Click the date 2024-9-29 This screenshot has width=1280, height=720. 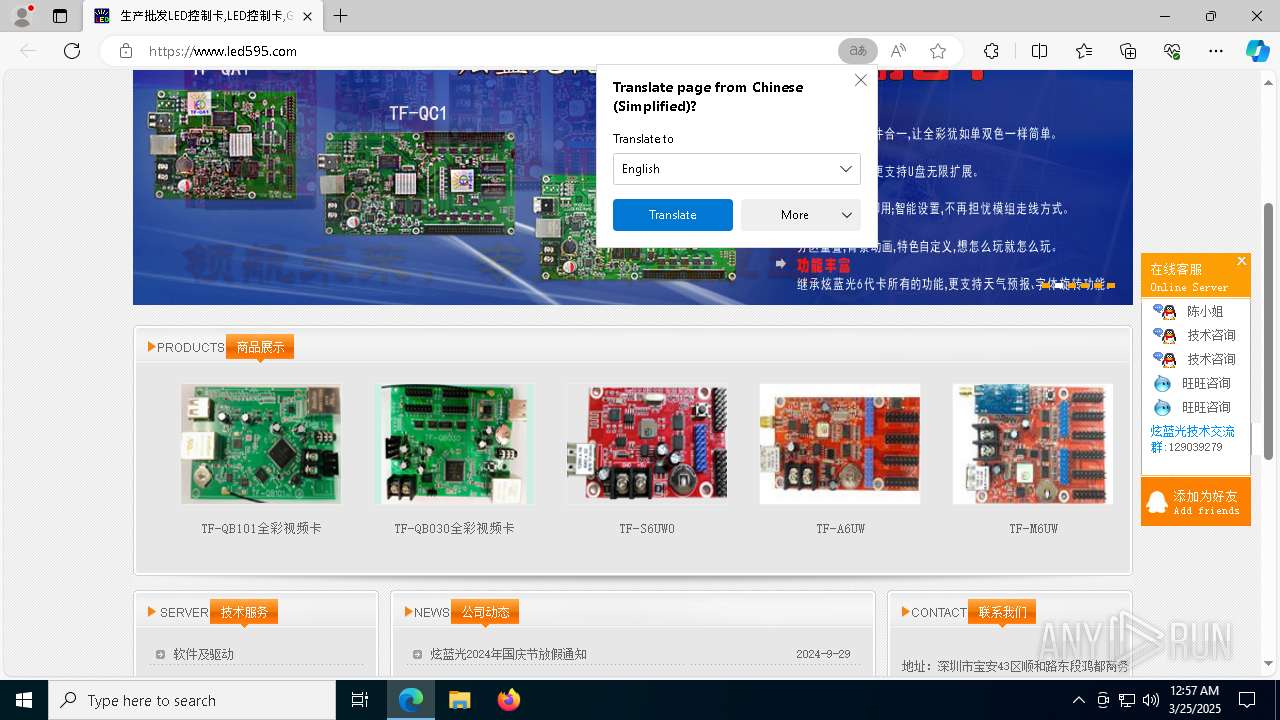tap(823, 654)
